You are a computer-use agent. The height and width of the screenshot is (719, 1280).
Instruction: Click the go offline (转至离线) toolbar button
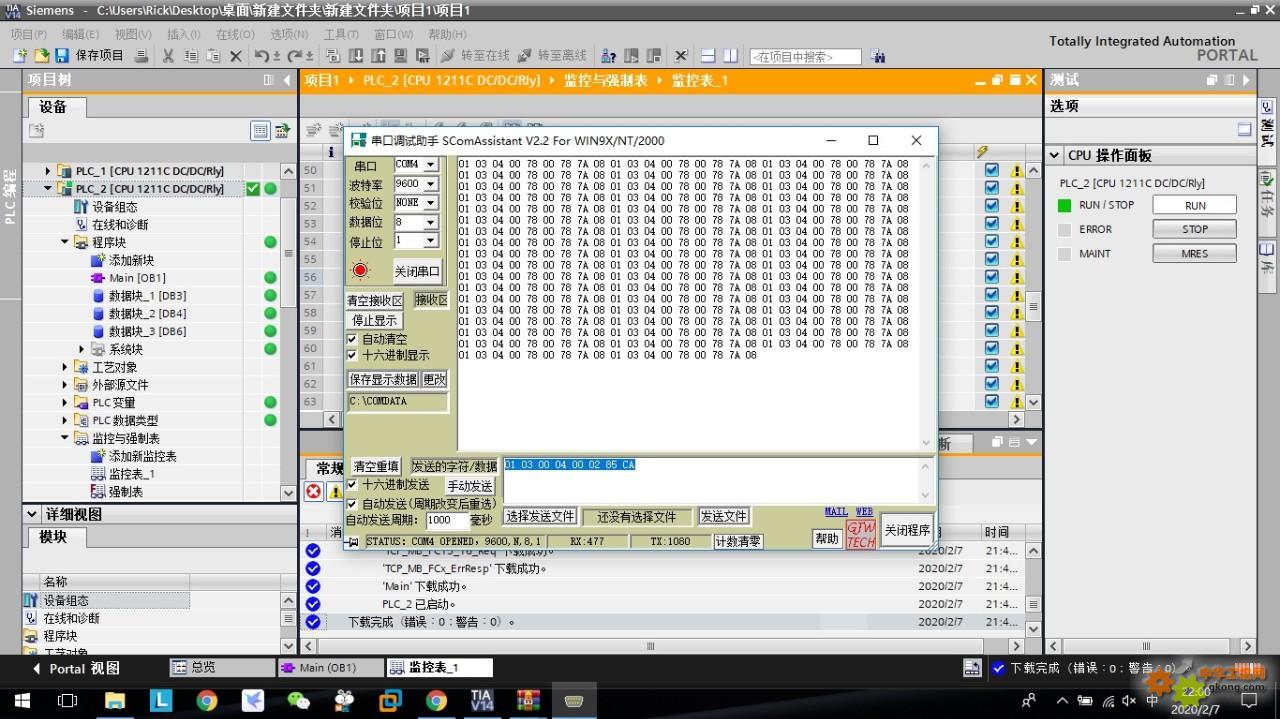551,56
